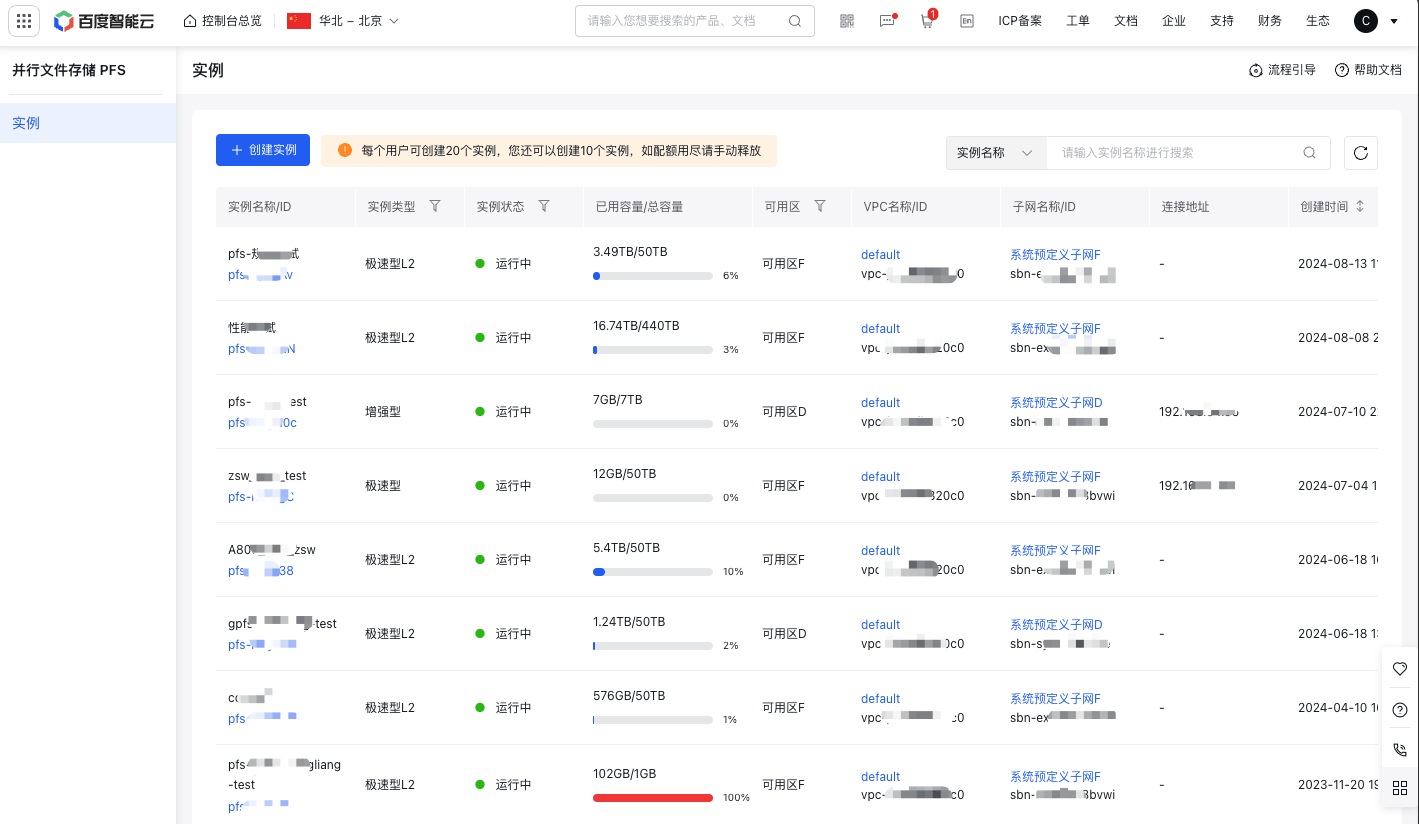Image resolution: width=1419 pixels, height=824 pixels.
Task: Open 系统预定义子网D link in 增强型 row
Action: coord(1056,403)
